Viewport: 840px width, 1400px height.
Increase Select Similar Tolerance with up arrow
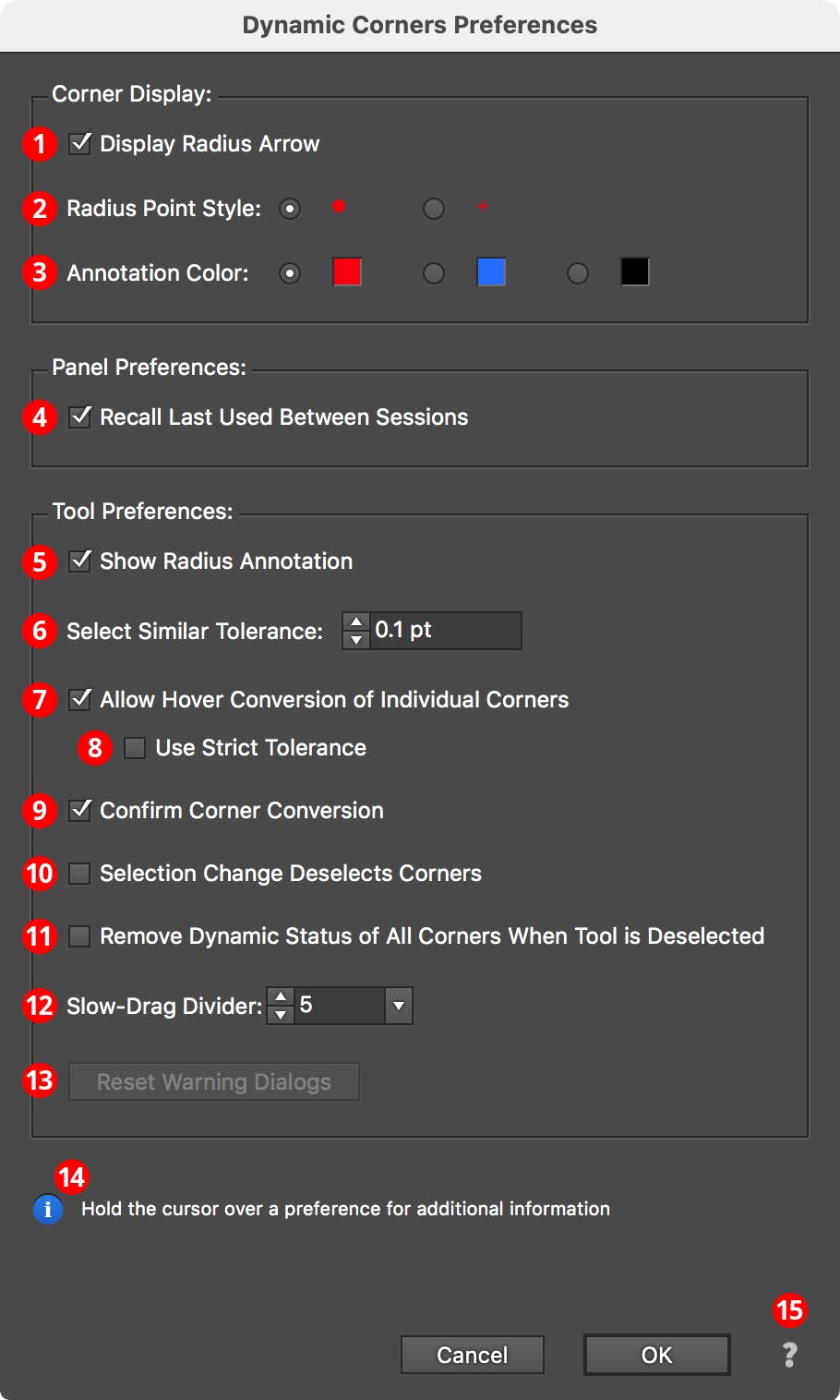coord(355,623)
